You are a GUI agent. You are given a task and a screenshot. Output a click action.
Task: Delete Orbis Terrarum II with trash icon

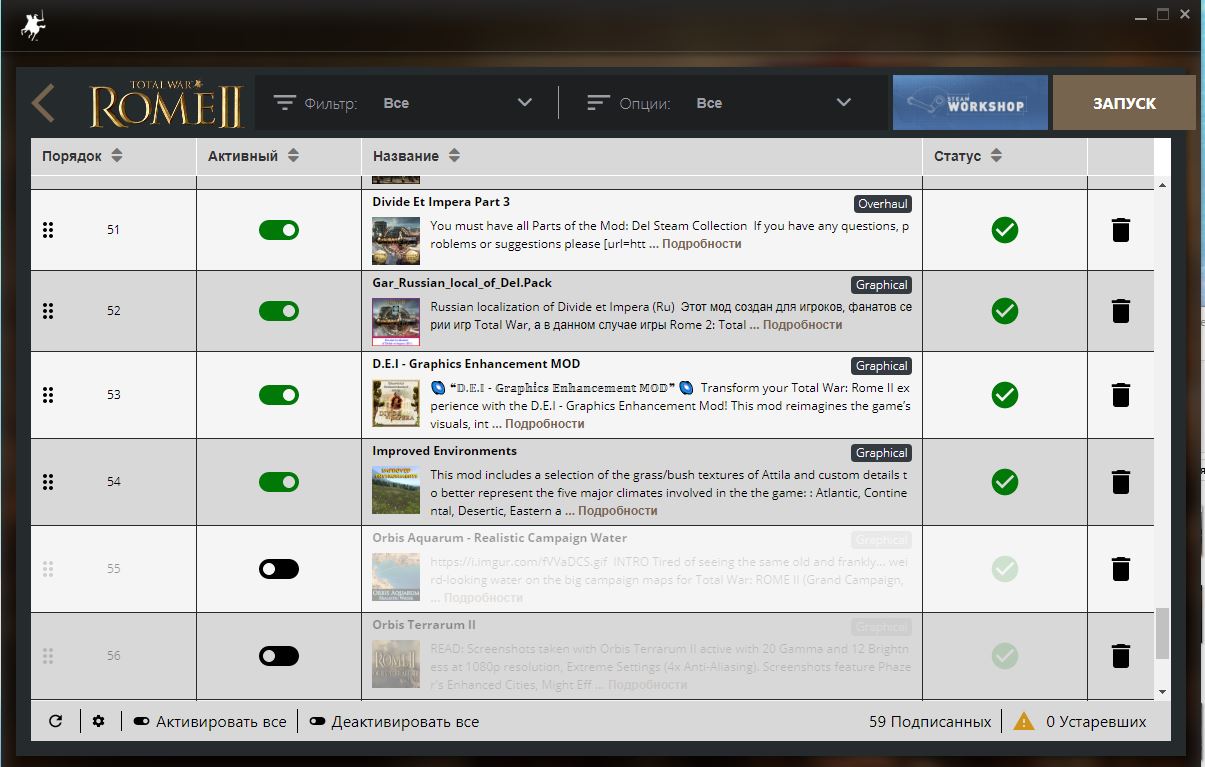(1121, 656)
